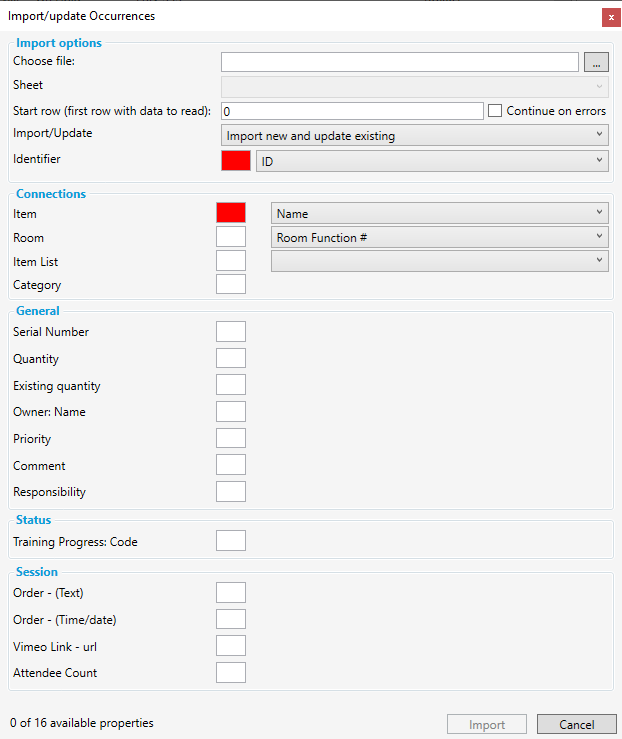
Task: Click the Room column box
Action: 231,237
